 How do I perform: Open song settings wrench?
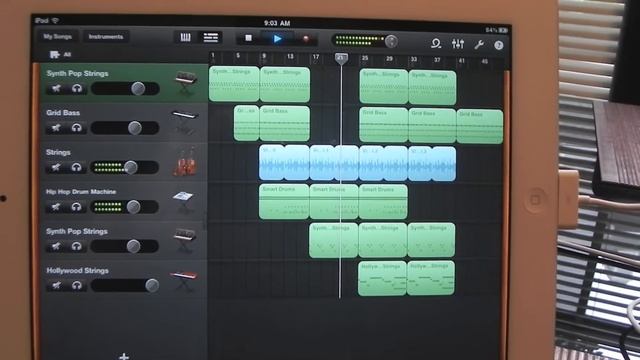click(479, 44)
